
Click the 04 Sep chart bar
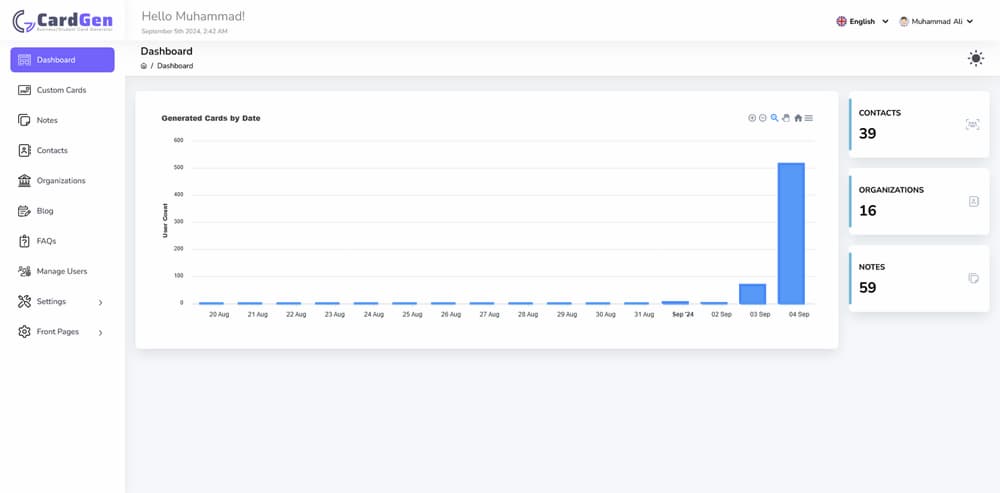point(791,233)
